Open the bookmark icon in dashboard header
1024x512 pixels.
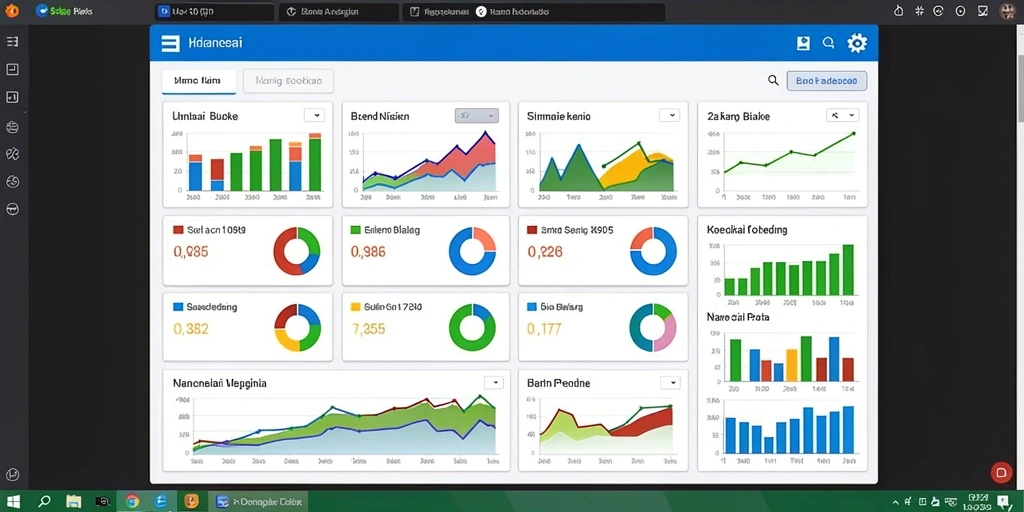coord(803,43)
